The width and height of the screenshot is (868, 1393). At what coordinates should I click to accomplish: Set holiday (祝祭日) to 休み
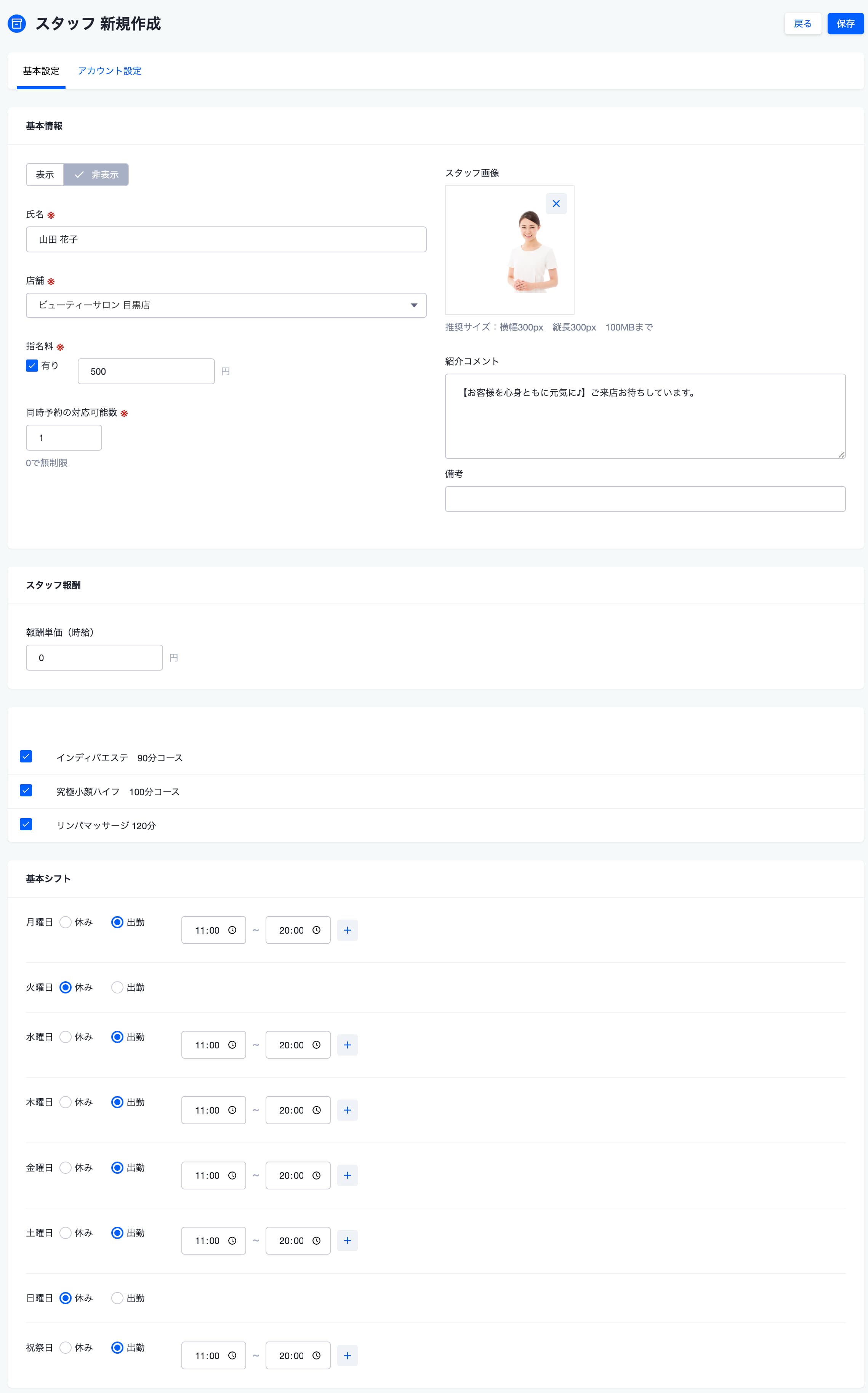pos(66,1347)
